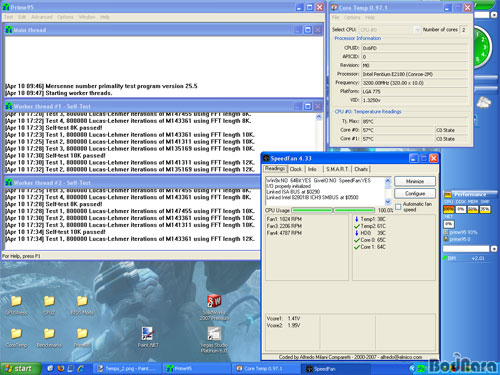Click SpeedFan log scrollbar down arrow

point(388,201)
